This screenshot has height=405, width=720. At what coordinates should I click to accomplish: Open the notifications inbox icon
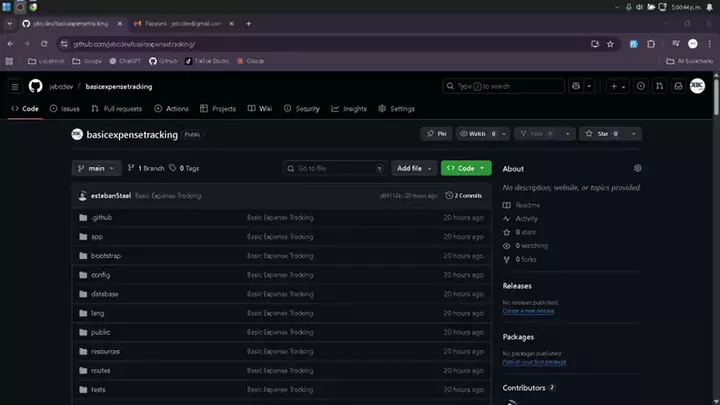click(x=677, y=86)
